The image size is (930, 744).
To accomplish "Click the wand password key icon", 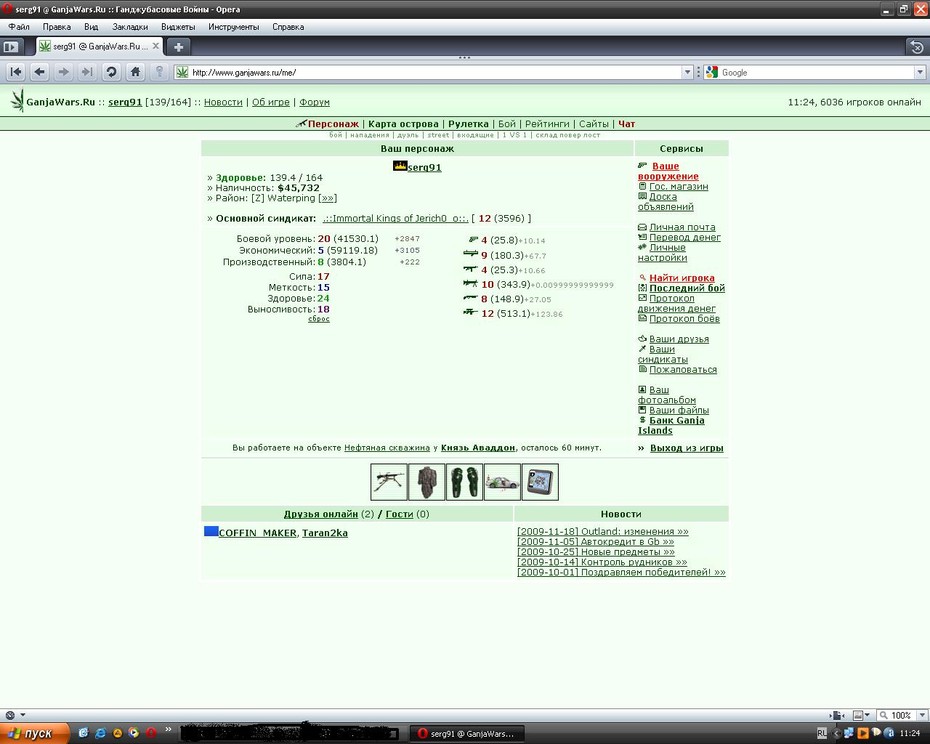I will tap(159, 72).
